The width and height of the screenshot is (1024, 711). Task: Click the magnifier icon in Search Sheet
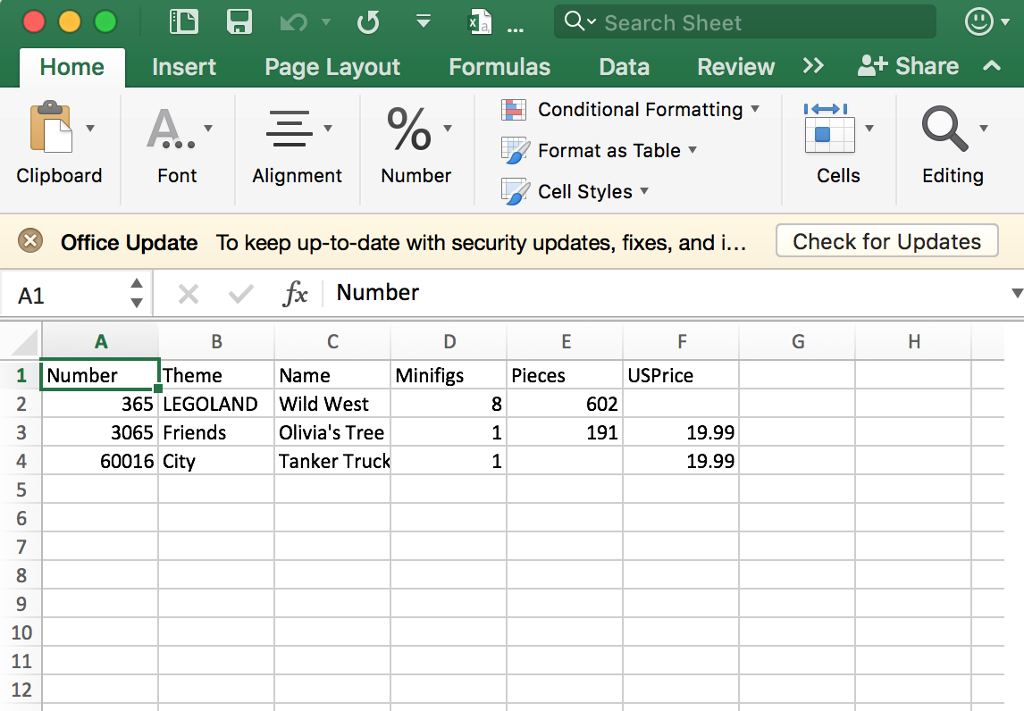574,22
